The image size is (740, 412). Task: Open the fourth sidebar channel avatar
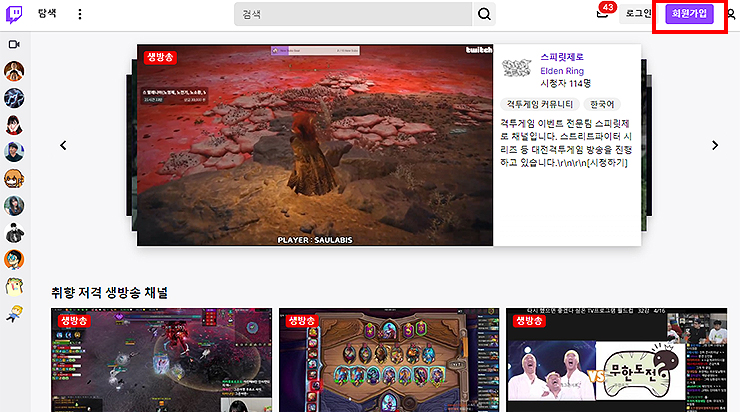[x=14, y=152]
